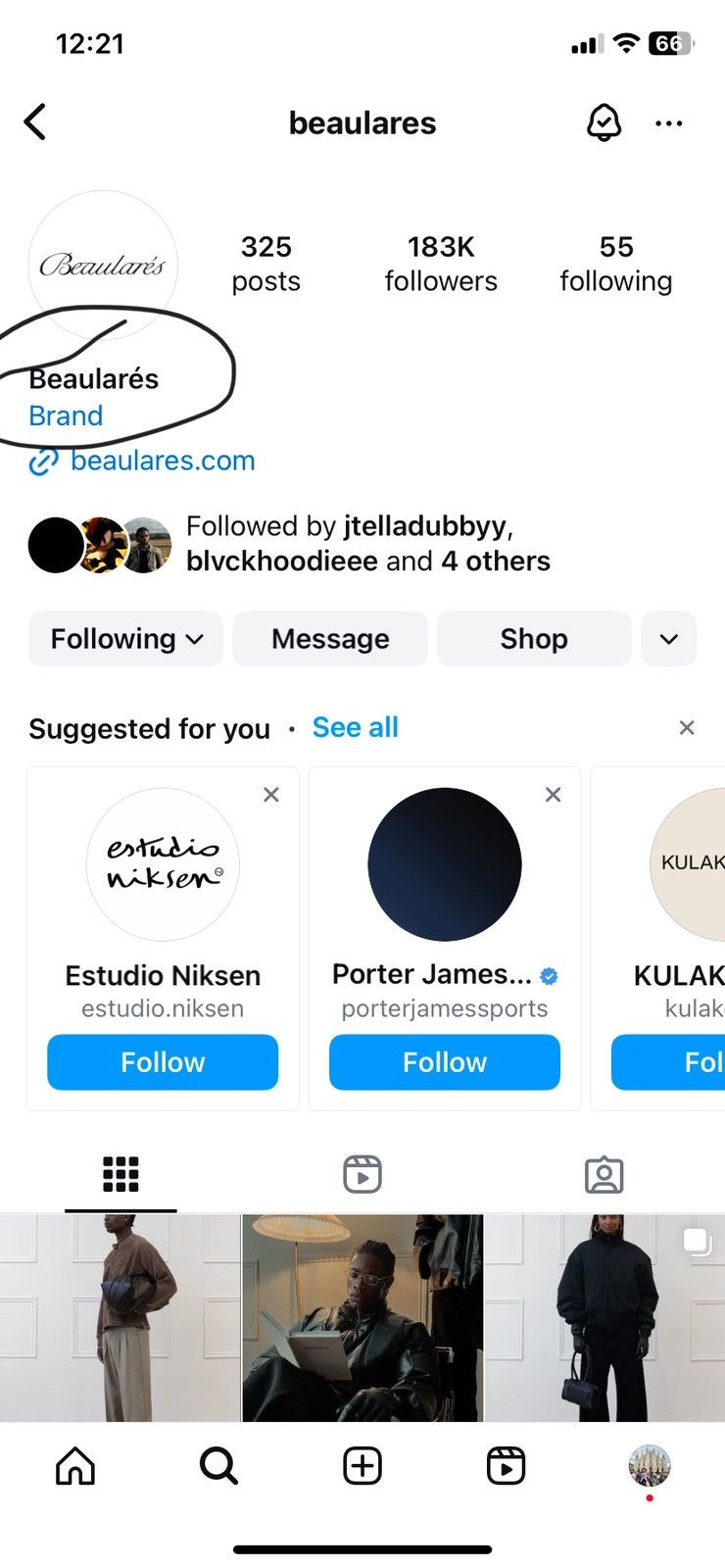The height and width of the screenshot is (1568, 725).
Task: Expand the suggestions chevron beside Shop
Action: (x=669, y=639)
